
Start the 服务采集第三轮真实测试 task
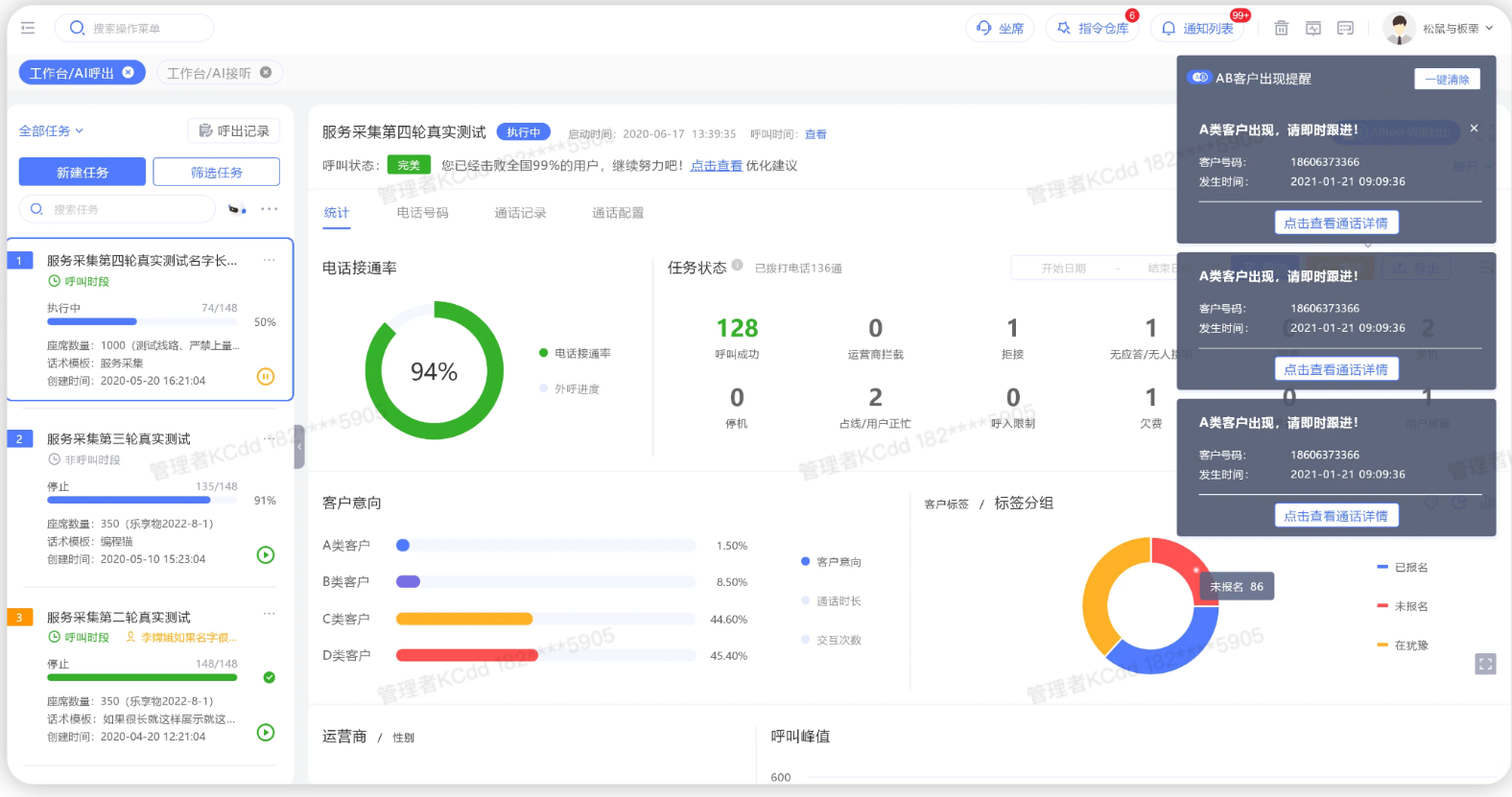coord(266,554)
